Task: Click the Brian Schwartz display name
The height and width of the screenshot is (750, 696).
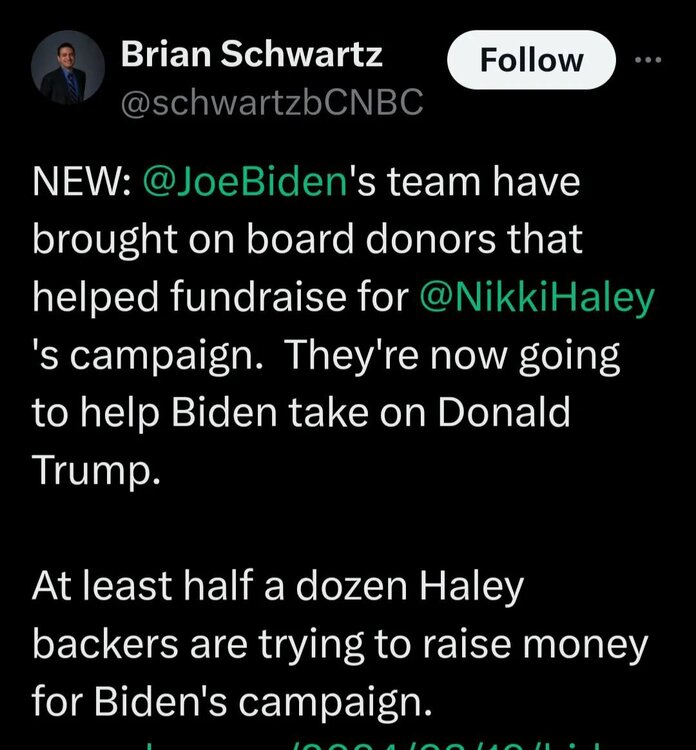Action: click(251, 54)
